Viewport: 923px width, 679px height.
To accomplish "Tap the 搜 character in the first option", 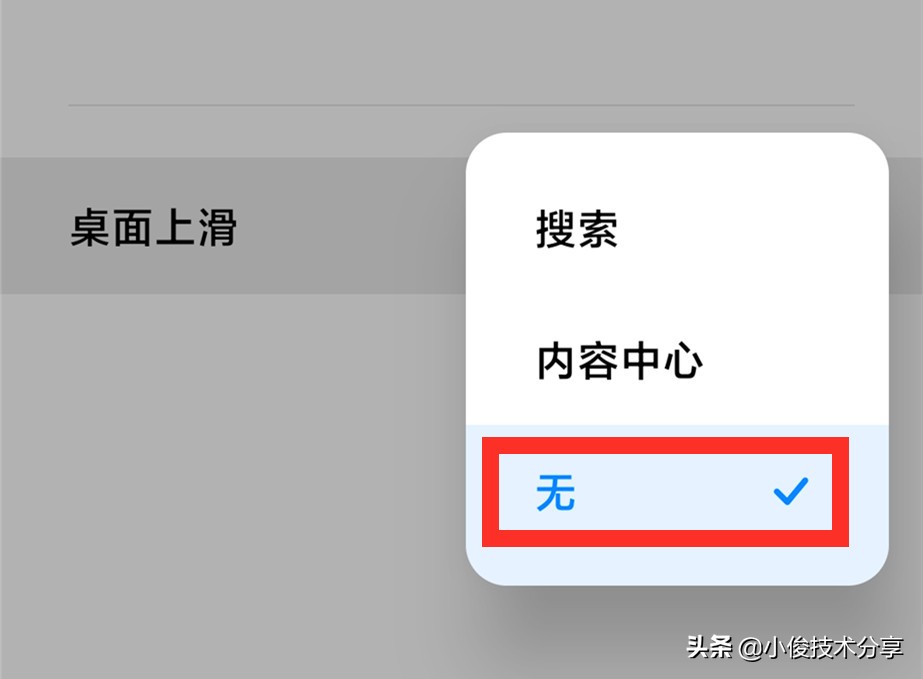I will [x=555, y=228].
